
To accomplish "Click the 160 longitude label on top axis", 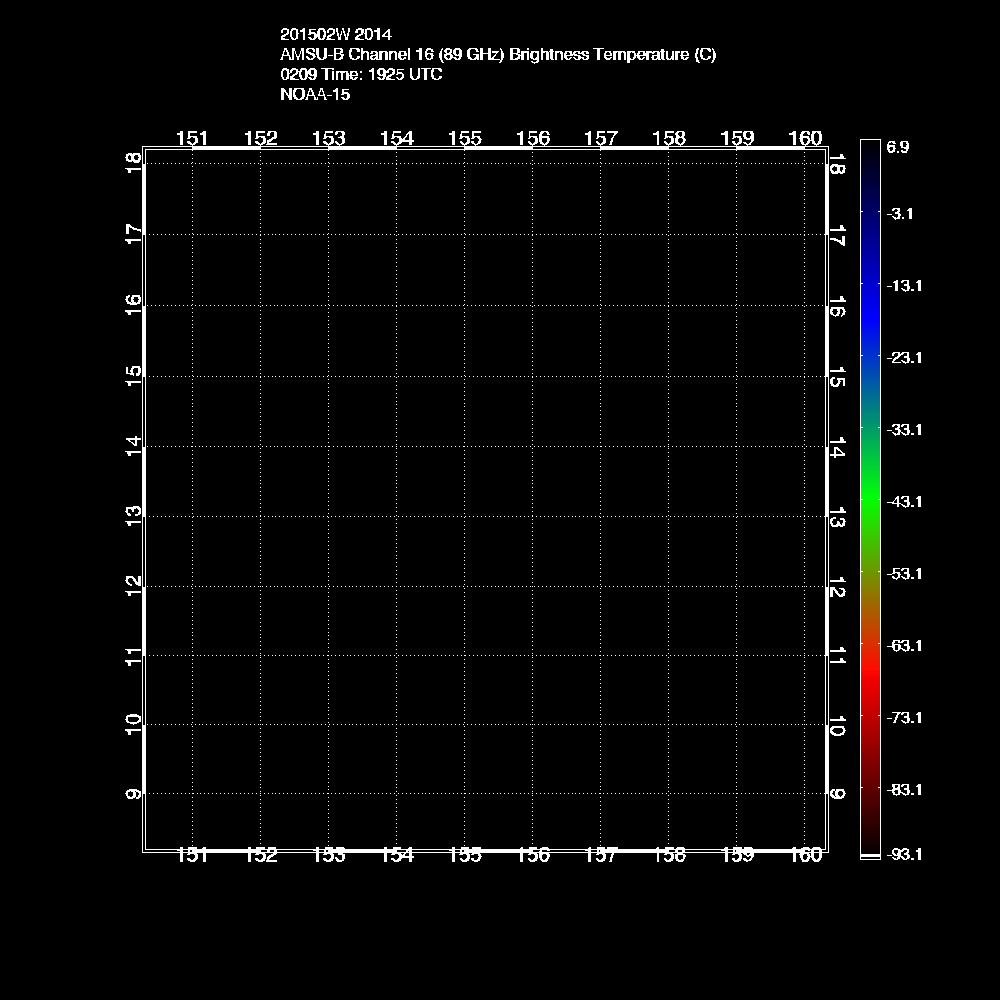I will point(806,138).
